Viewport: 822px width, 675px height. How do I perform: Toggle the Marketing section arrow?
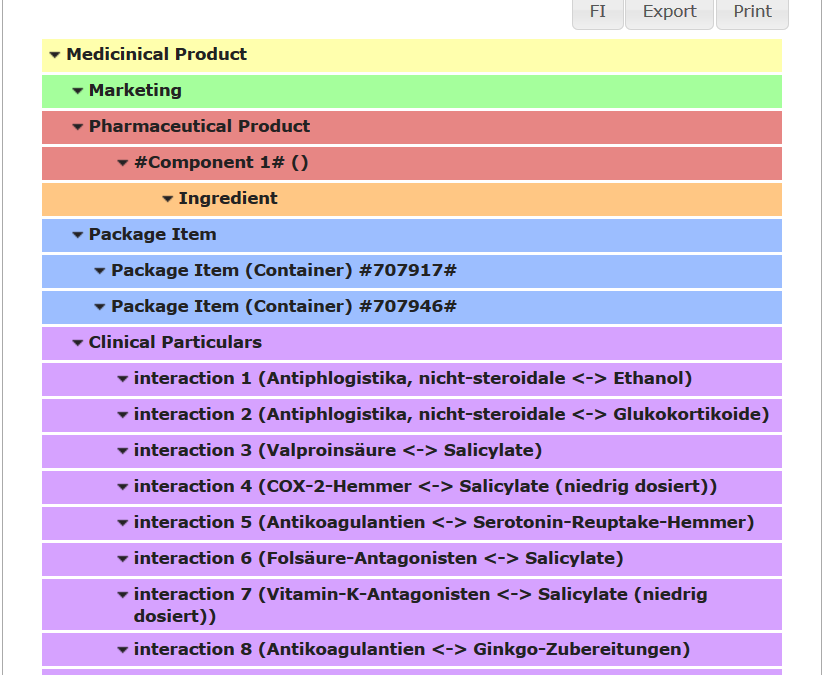point(78,91)
